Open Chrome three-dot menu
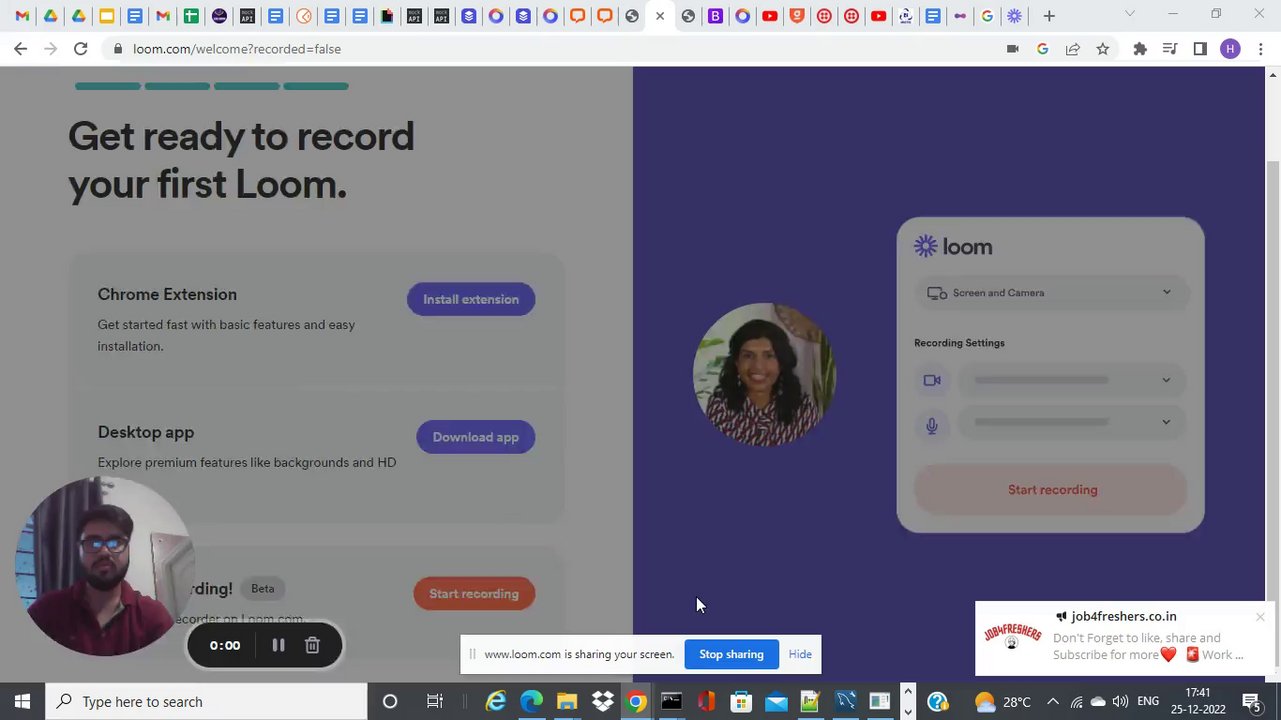 click(x=1260, y=49)
